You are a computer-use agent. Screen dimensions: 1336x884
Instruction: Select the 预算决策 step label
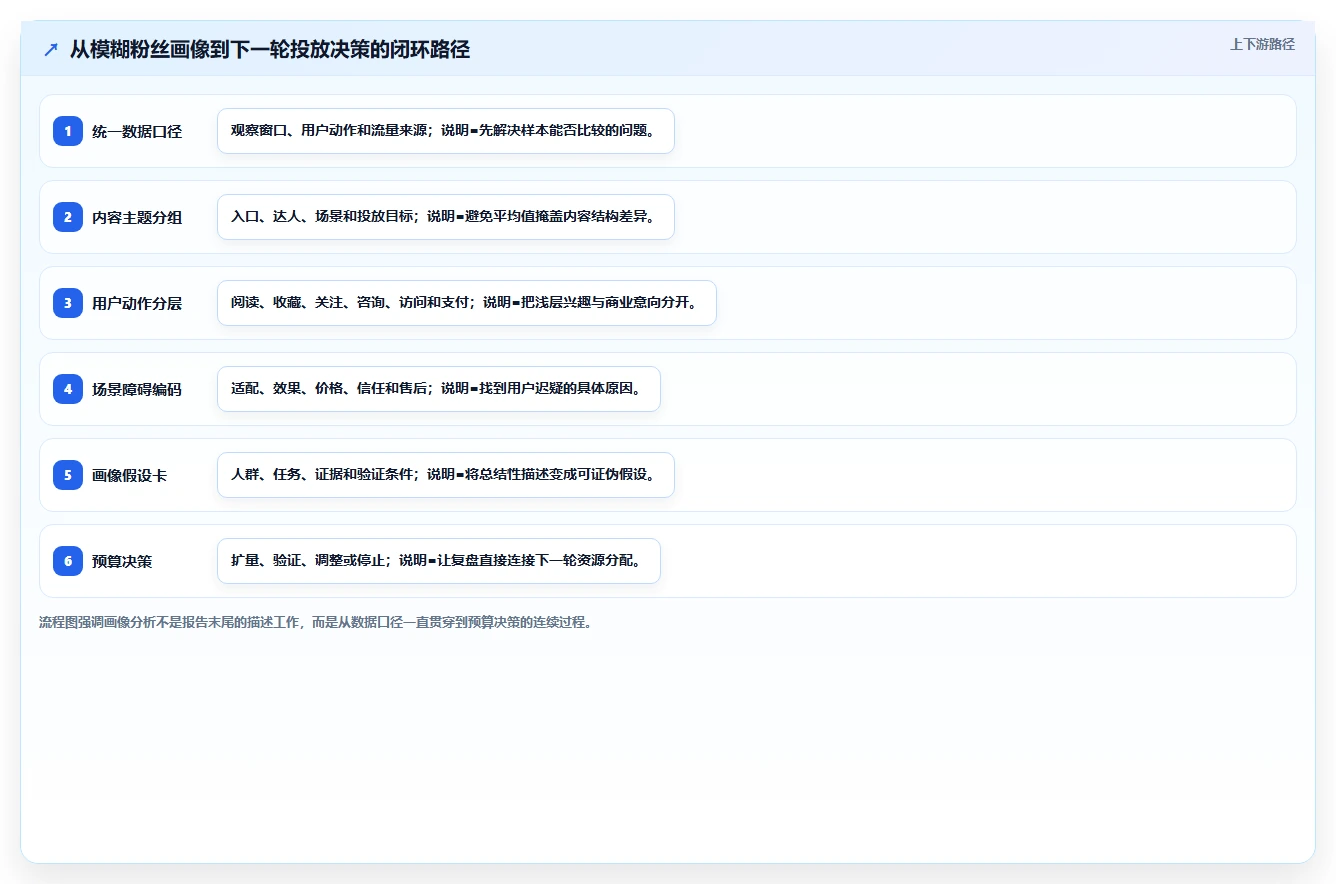(122, 561)
